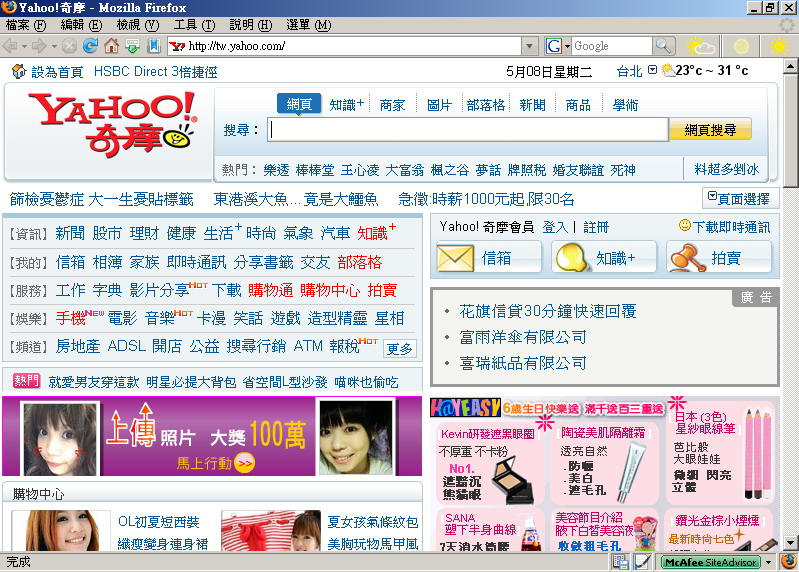Expand the 更多 channel list
This screenshot has width=799, height=572.
[x=400, y=348]
